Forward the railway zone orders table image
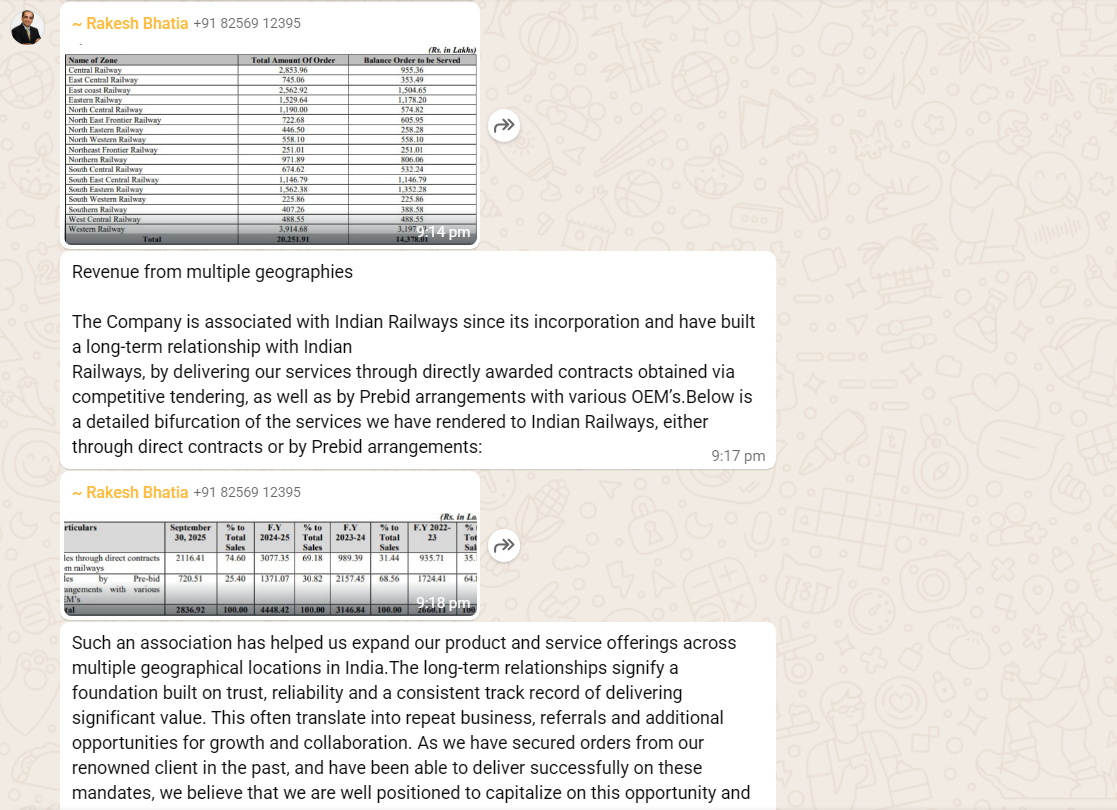Image resolution: width=1117 pixels, height=810 pixels. [x=504, y=125]
